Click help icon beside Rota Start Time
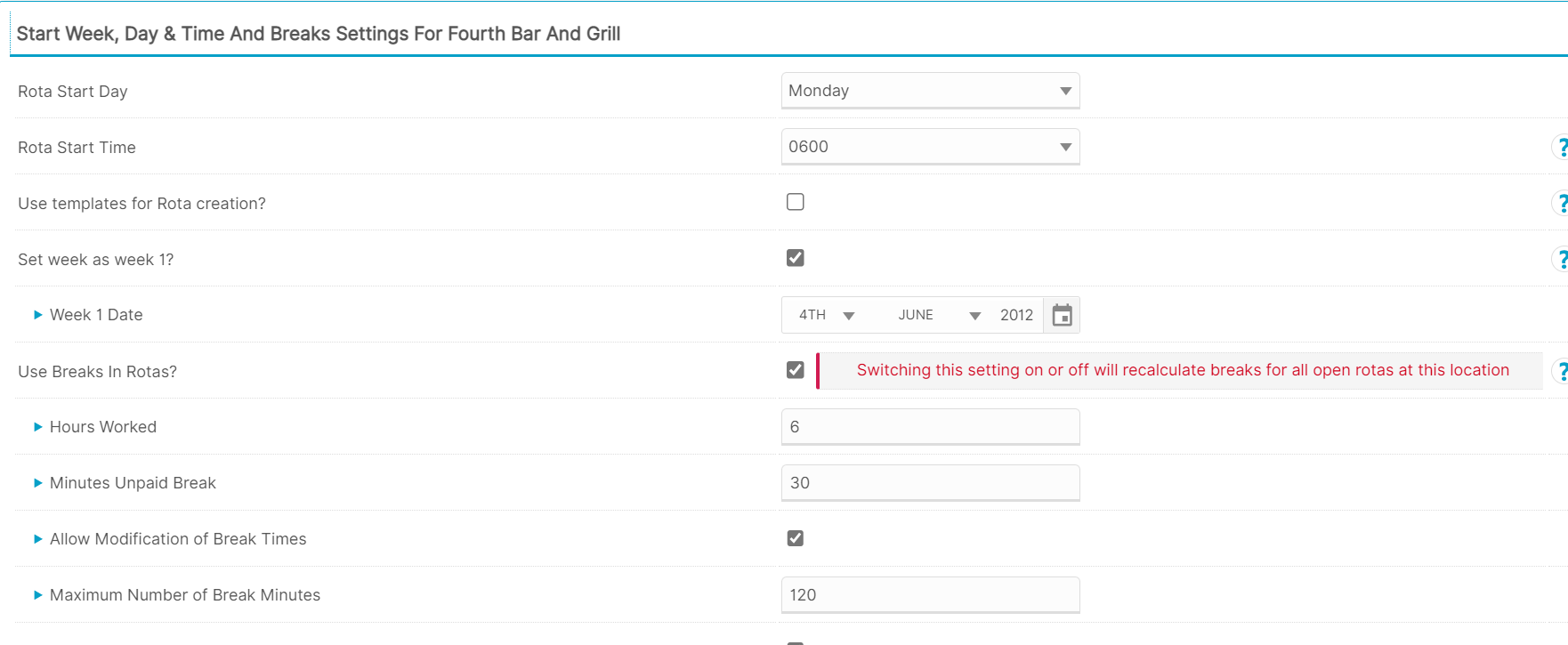The image size is (1568, 645). 1560,148
